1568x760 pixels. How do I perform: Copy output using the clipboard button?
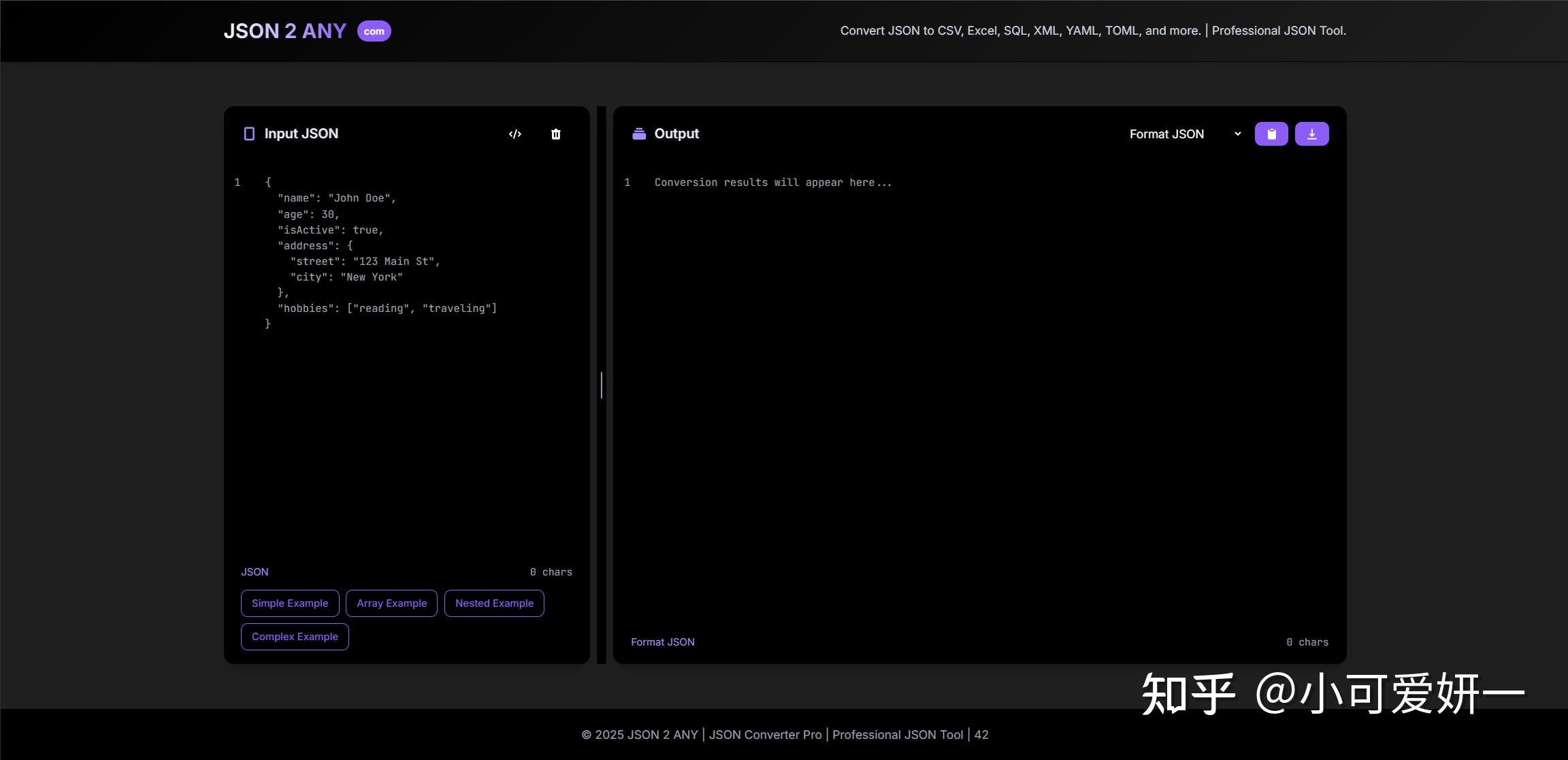(1271, 134)
